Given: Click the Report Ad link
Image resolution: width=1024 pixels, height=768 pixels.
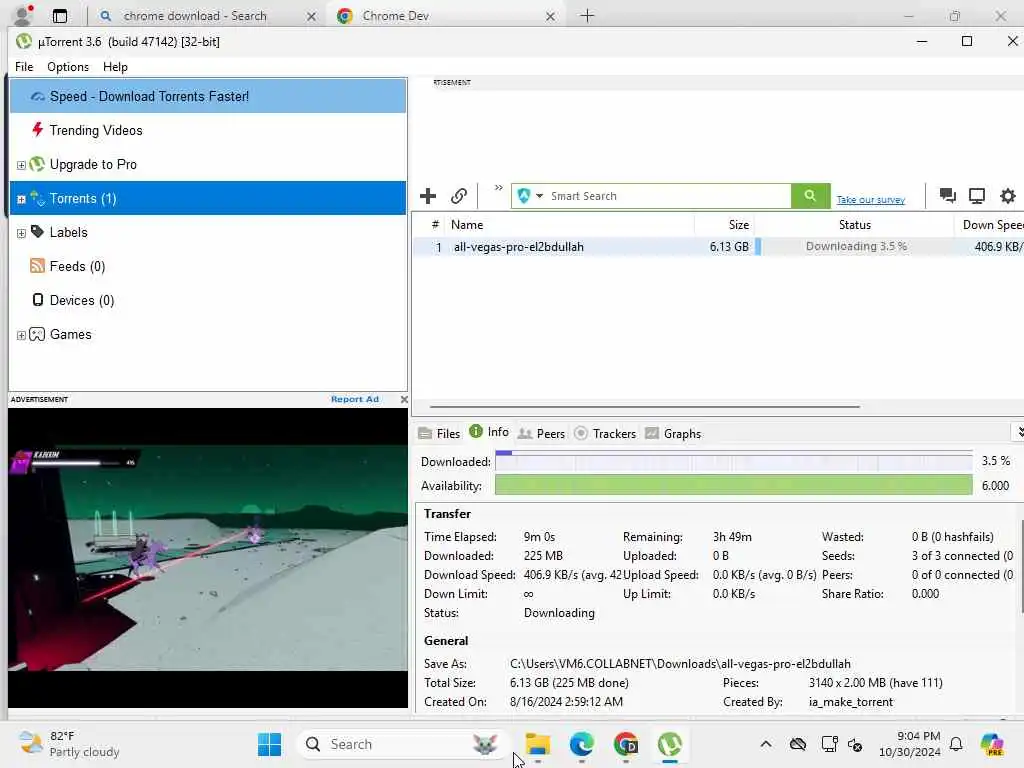Looking at the screenshot, I should (355, 399).
